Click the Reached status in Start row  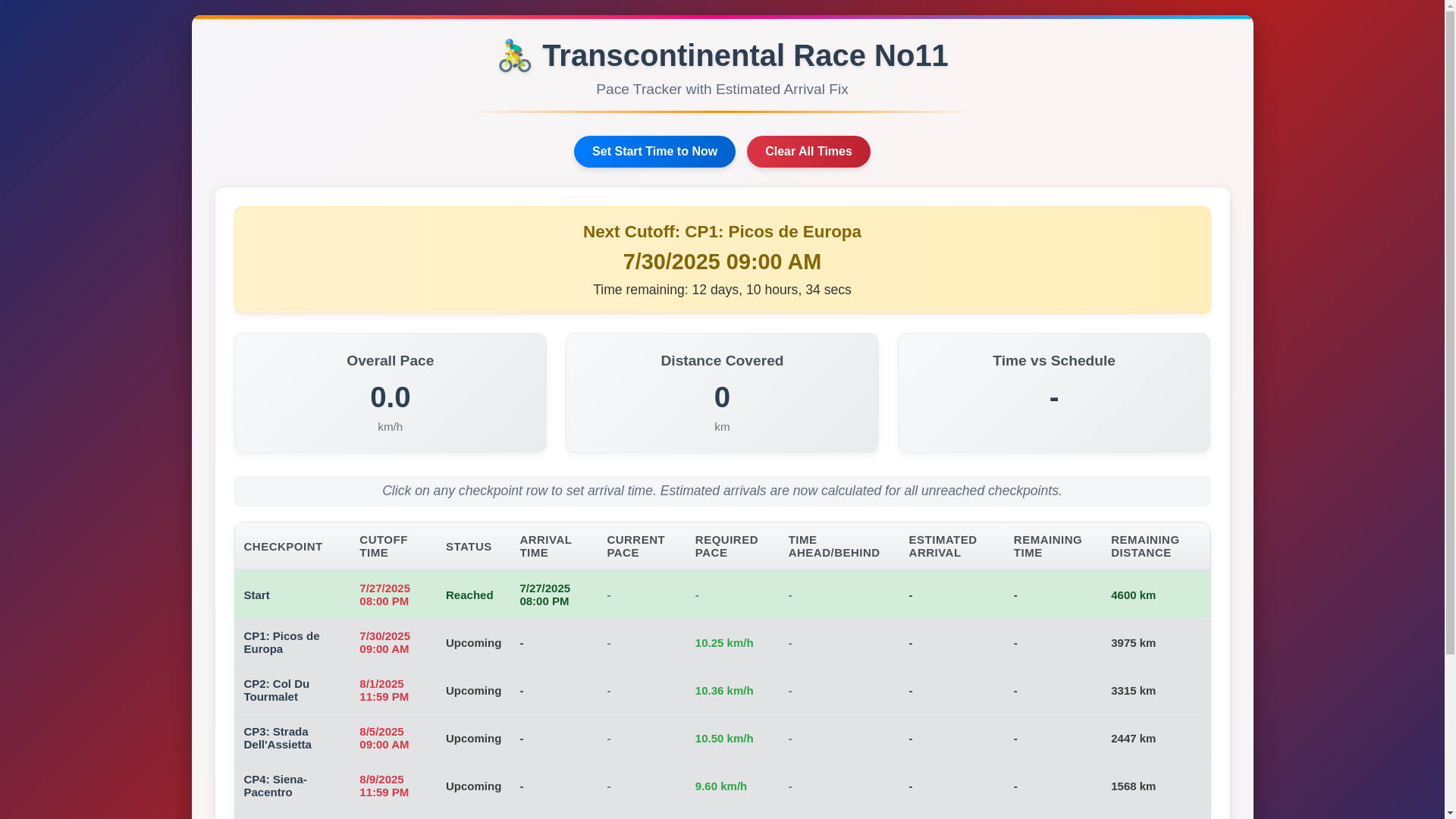point(469,595)
